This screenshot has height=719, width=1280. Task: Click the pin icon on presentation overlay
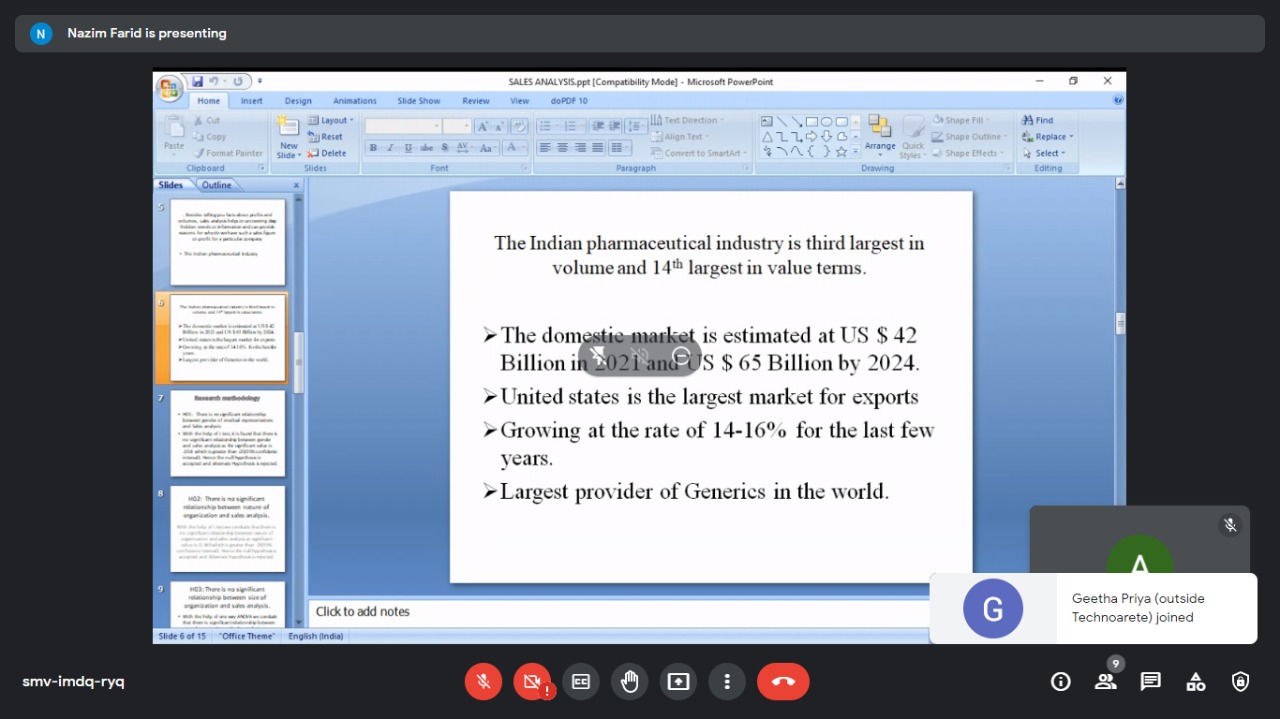pyautogui.click(x=598, y=356)
